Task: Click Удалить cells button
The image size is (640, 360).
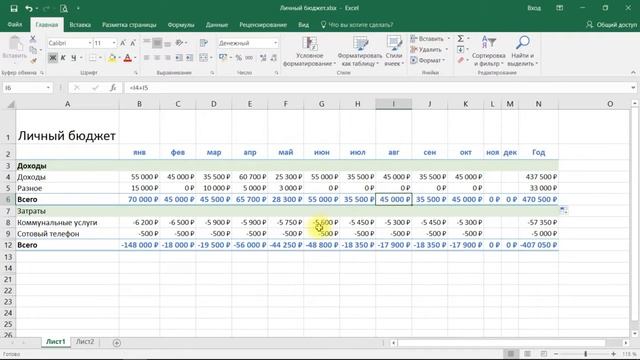Action: click(429, 49)
